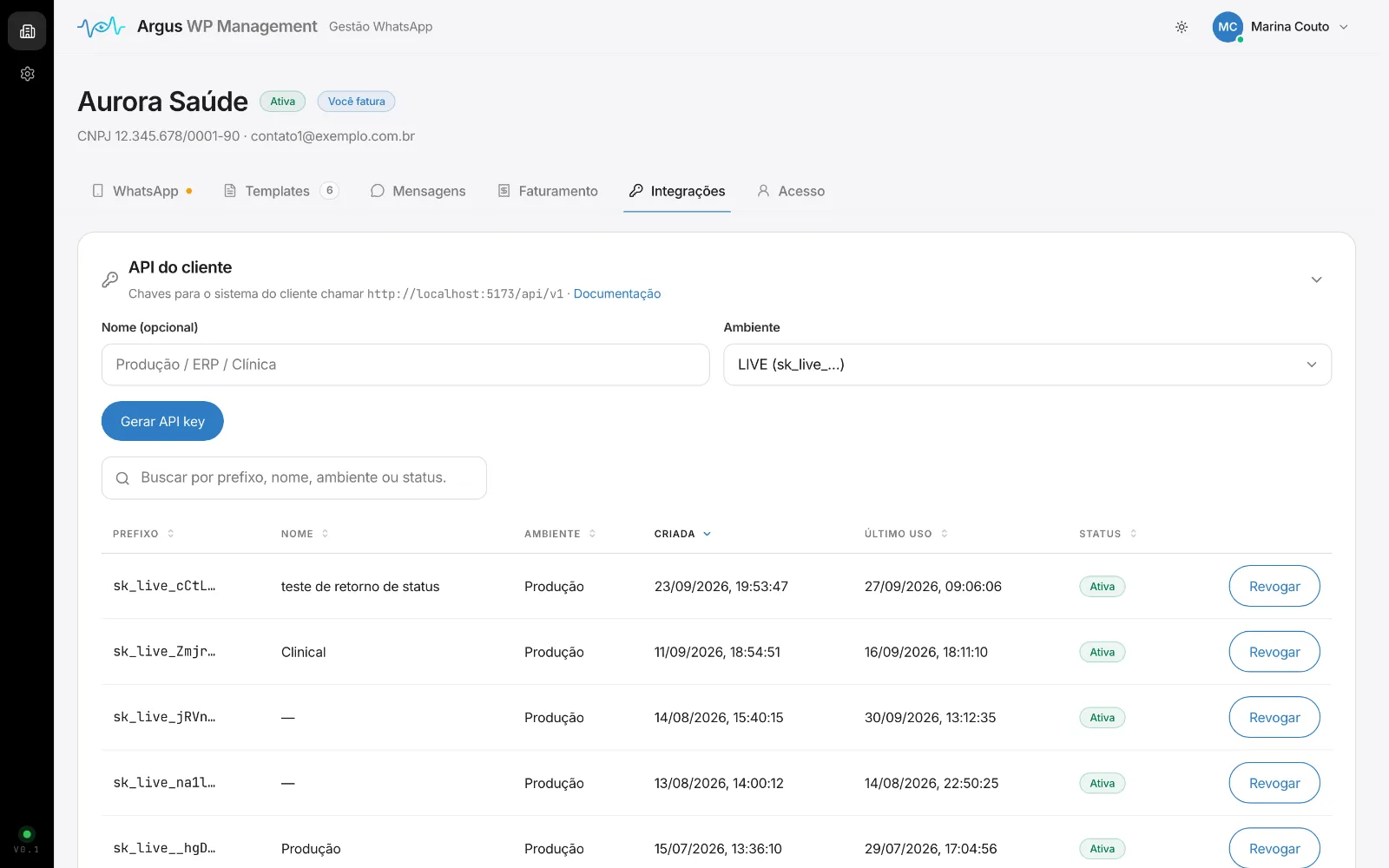
Task: Sort by STATUS column header
Action: pyautogui.click(x=1108, y=534)
